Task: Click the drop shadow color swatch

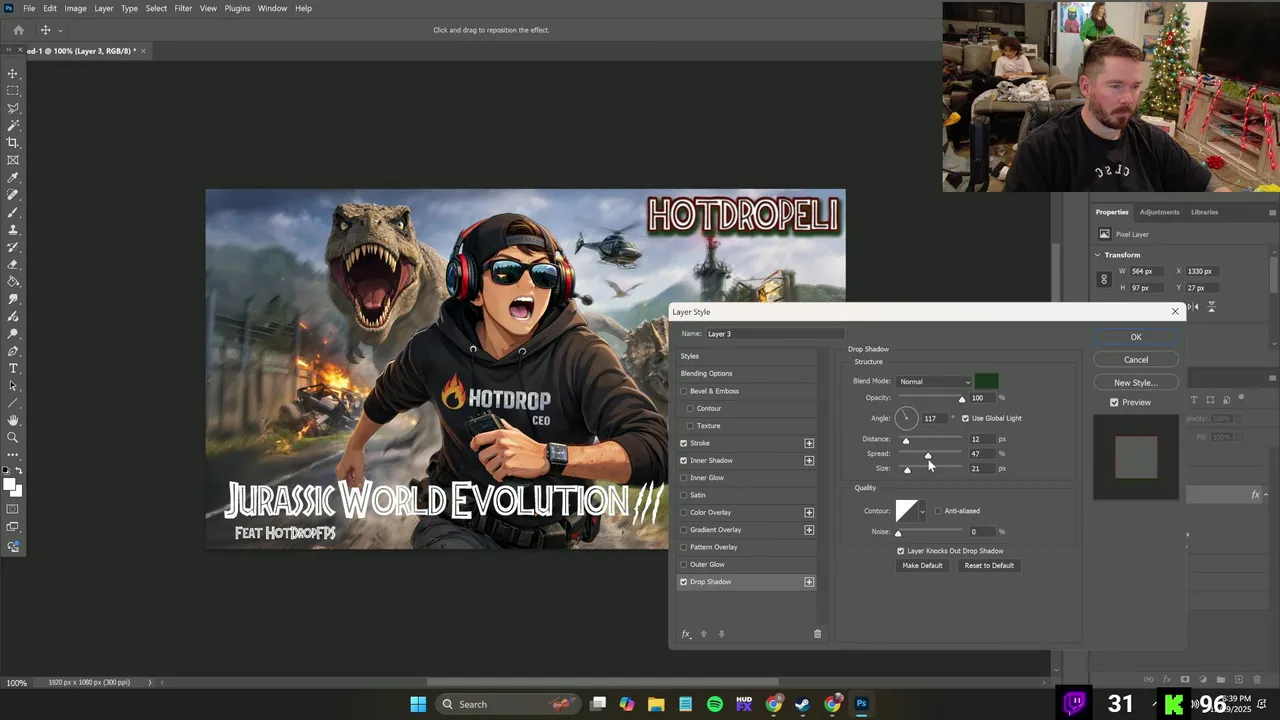Action: point(986,381)
